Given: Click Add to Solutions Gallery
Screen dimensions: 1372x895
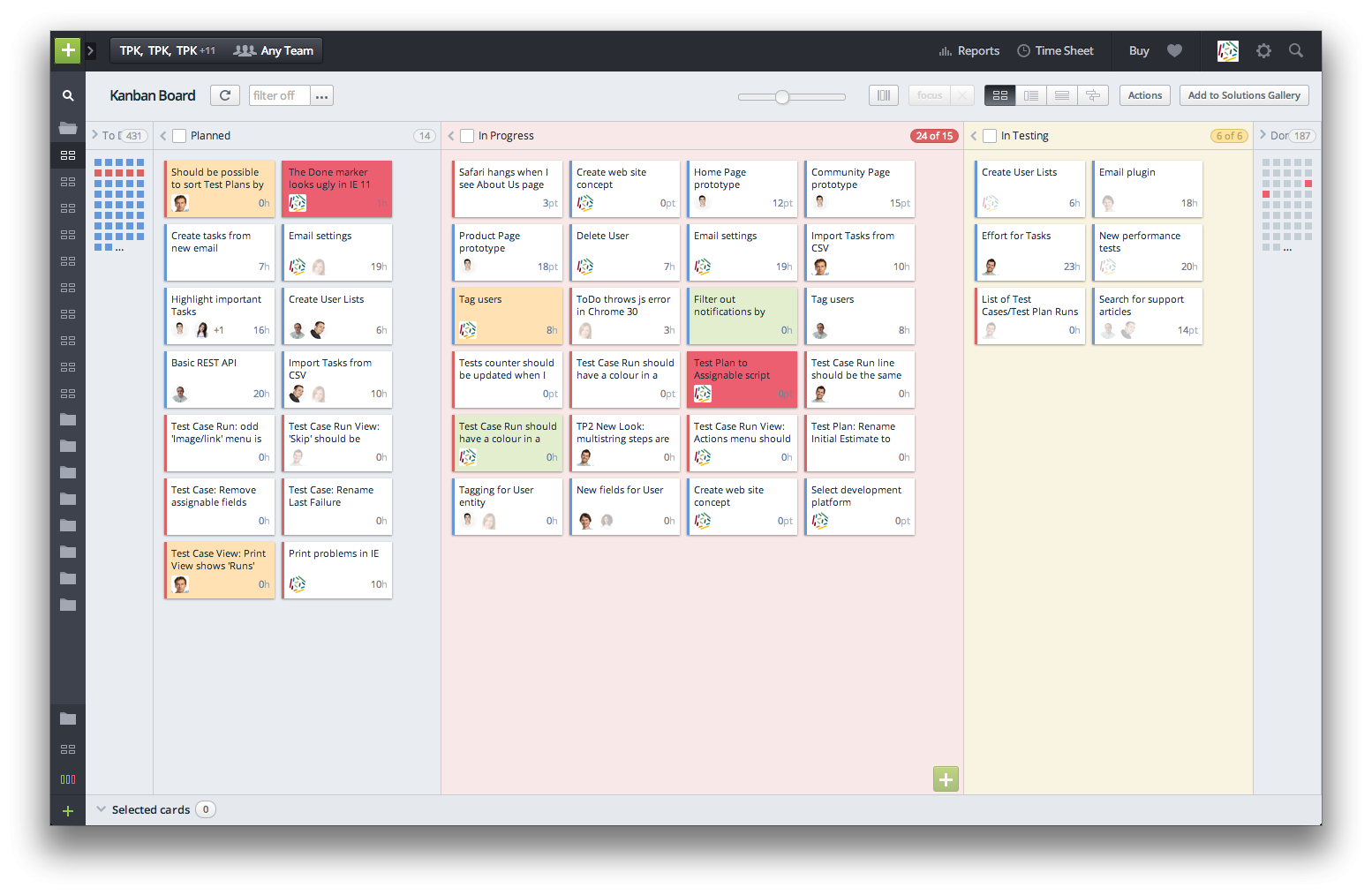Looking at the screenshot, I should [1244, 94].
